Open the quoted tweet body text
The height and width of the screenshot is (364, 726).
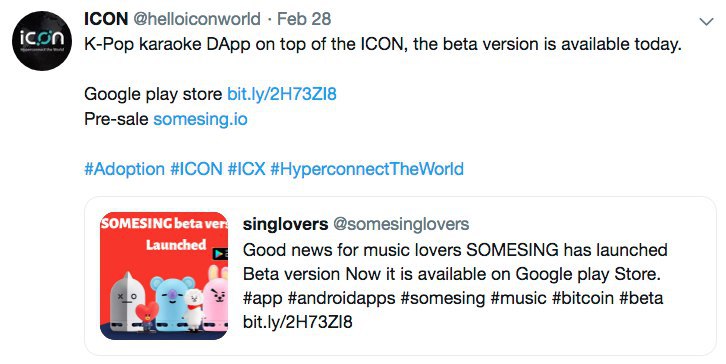[455, 285]
